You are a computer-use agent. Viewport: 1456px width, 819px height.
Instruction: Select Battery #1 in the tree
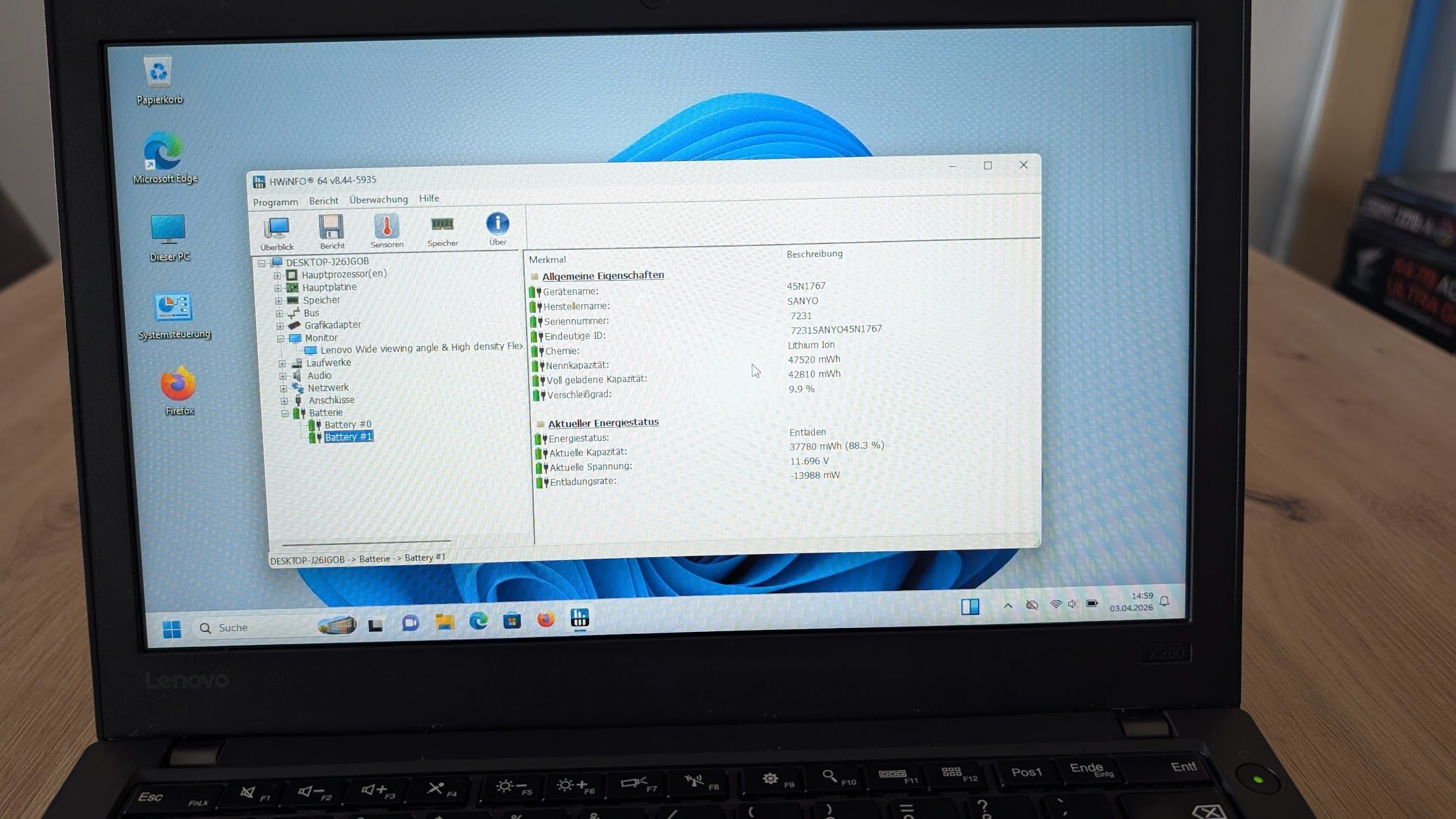(x=349, y=437)
